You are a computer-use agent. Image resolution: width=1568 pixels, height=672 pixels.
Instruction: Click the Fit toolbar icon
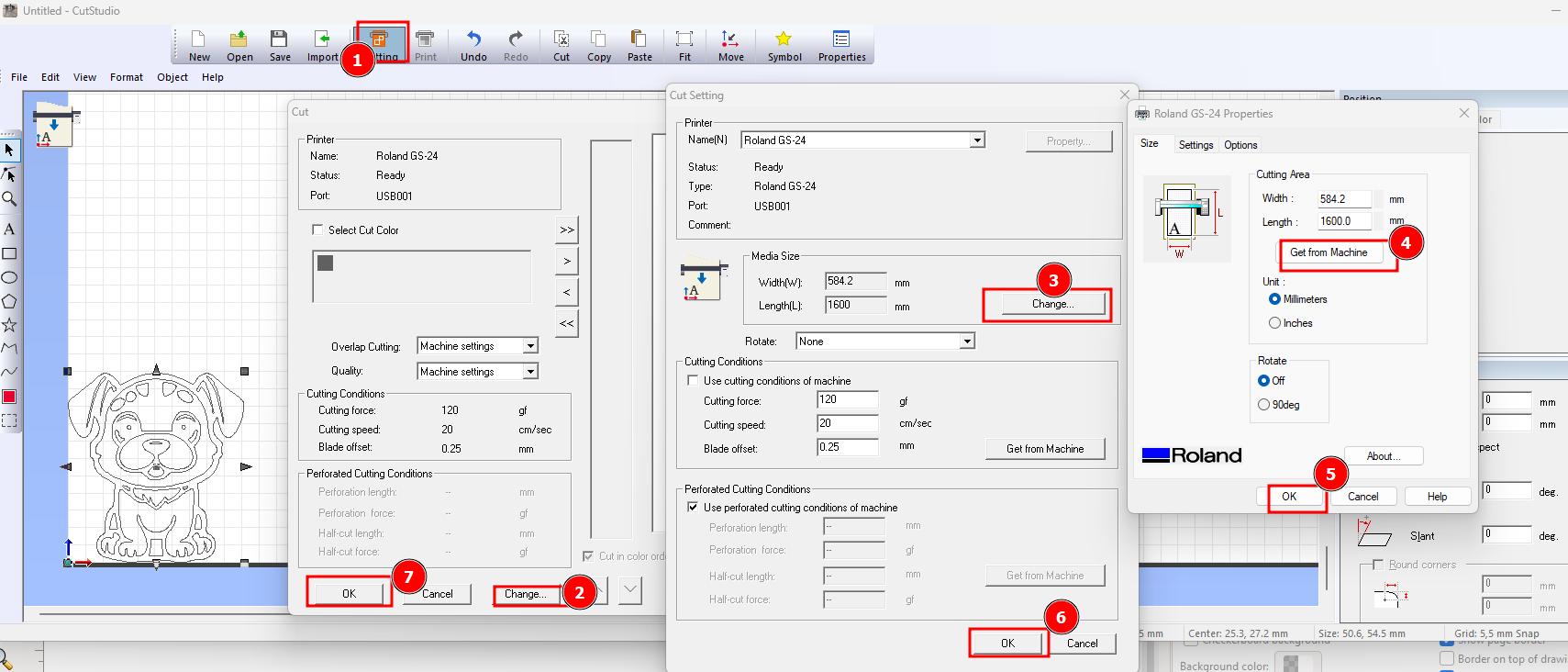pyautogui.click(x=684, y=45)
